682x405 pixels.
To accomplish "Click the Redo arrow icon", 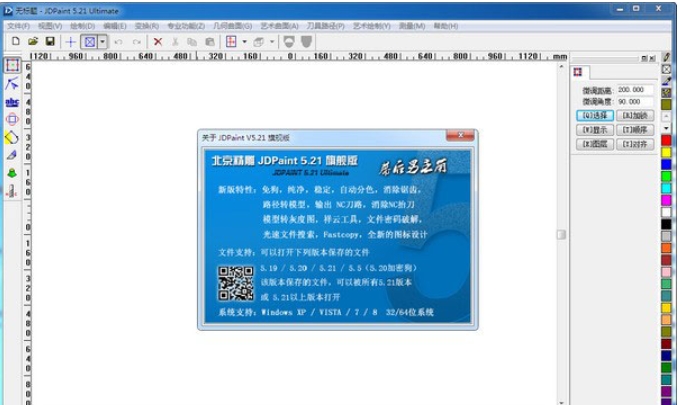I will click(x=137, y=42).
